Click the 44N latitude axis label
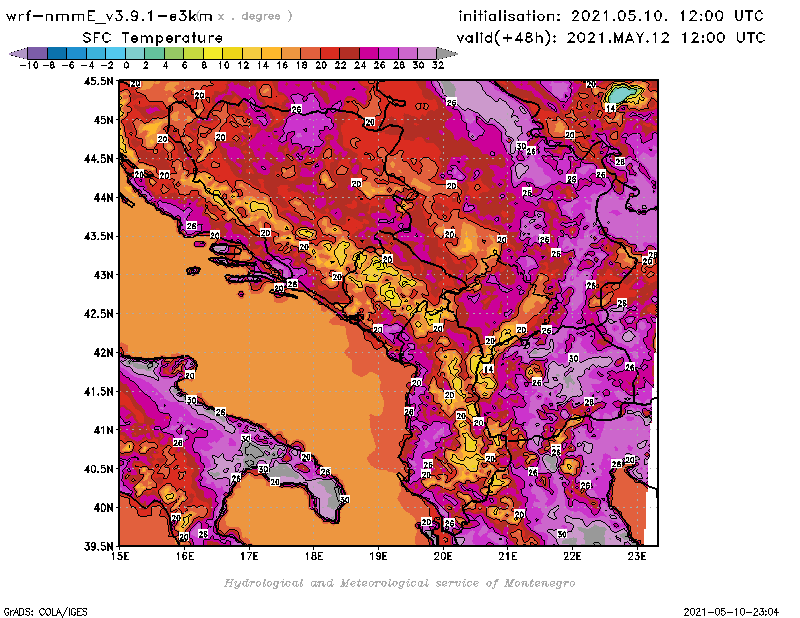Viewport: 800px width, 618px height. coord(104,197)
